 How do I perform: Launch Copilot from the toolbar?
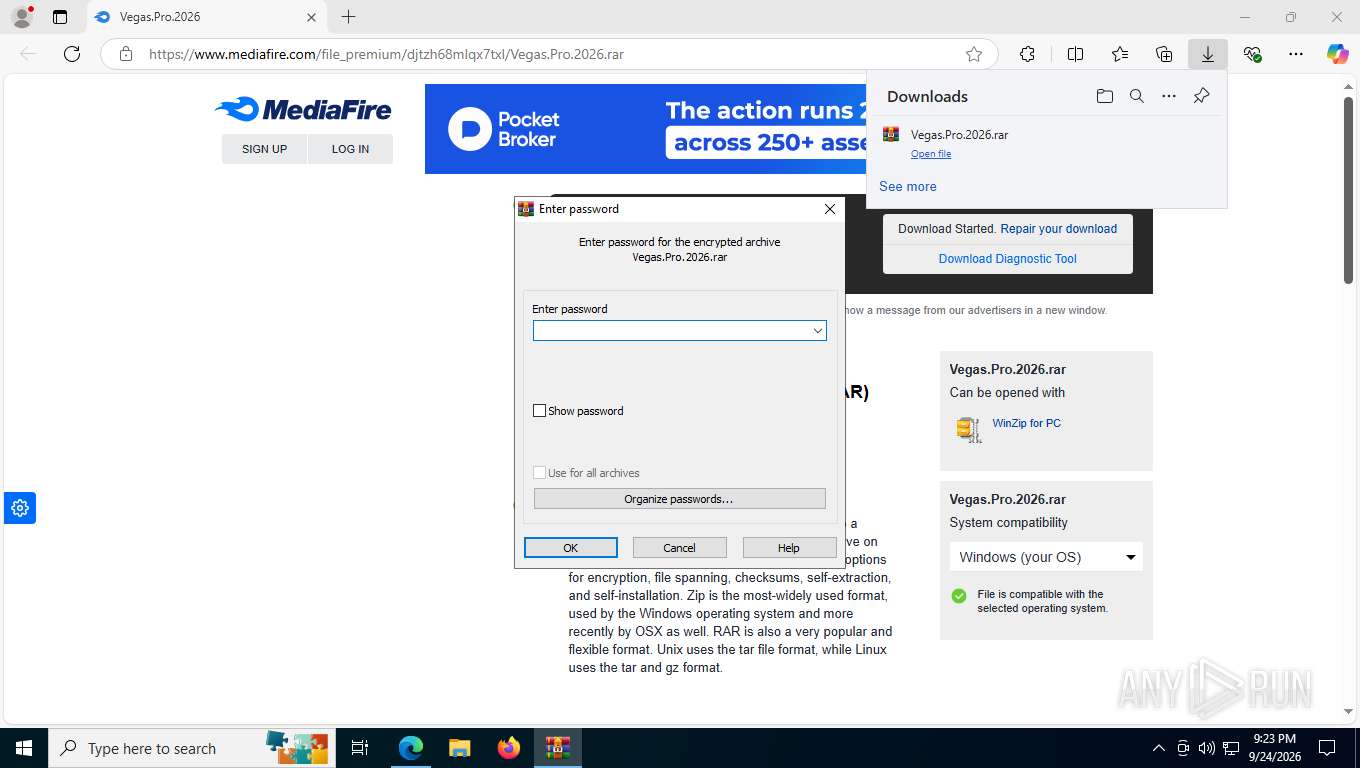click(1338, 54)
